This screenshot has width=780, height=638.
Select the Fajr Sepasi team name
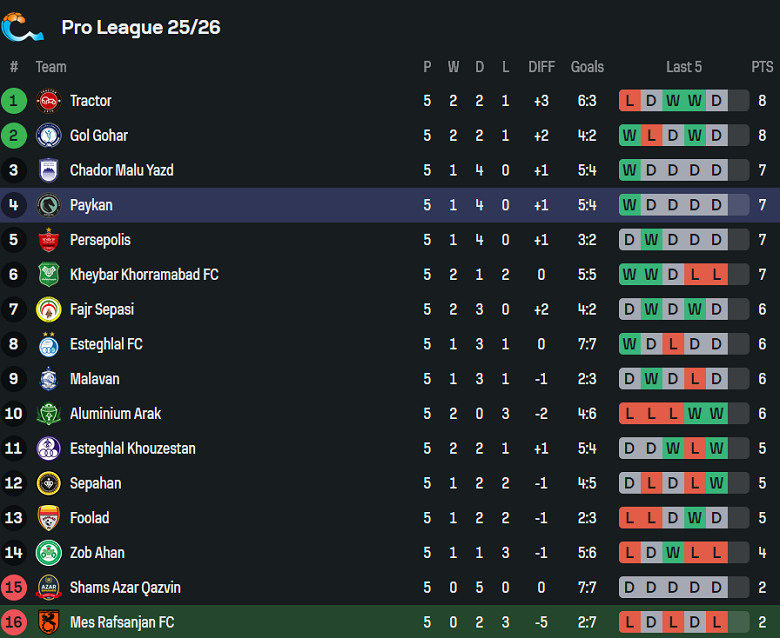102,310
